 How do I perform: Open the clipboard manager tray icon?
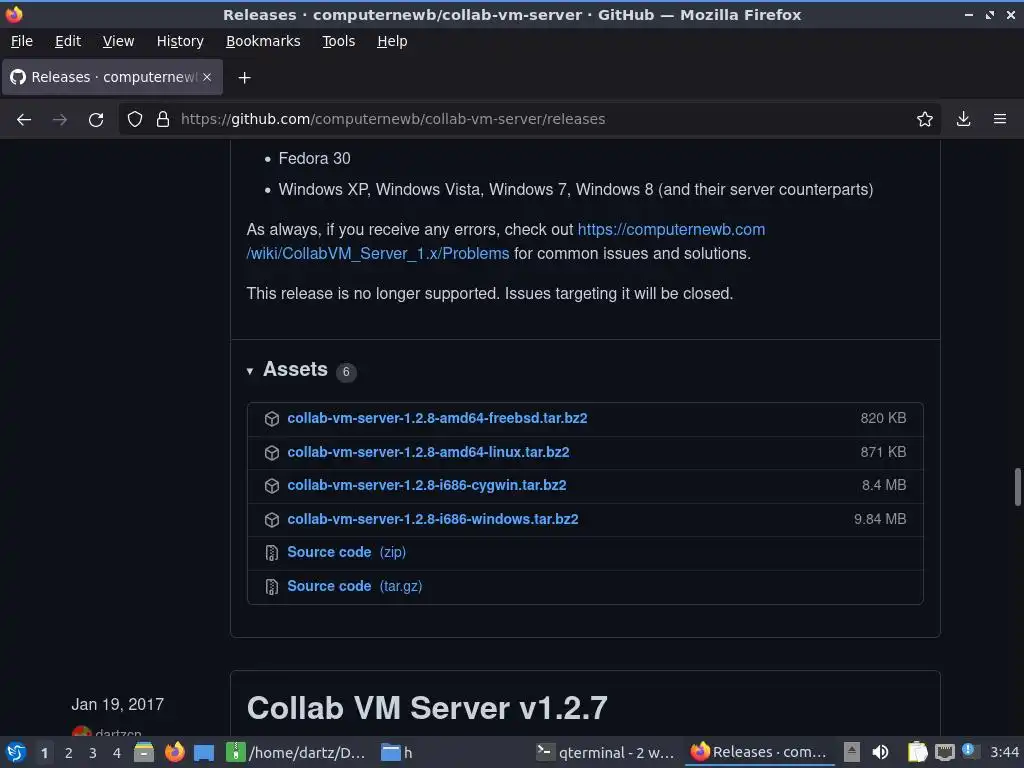tap(918, 752)
